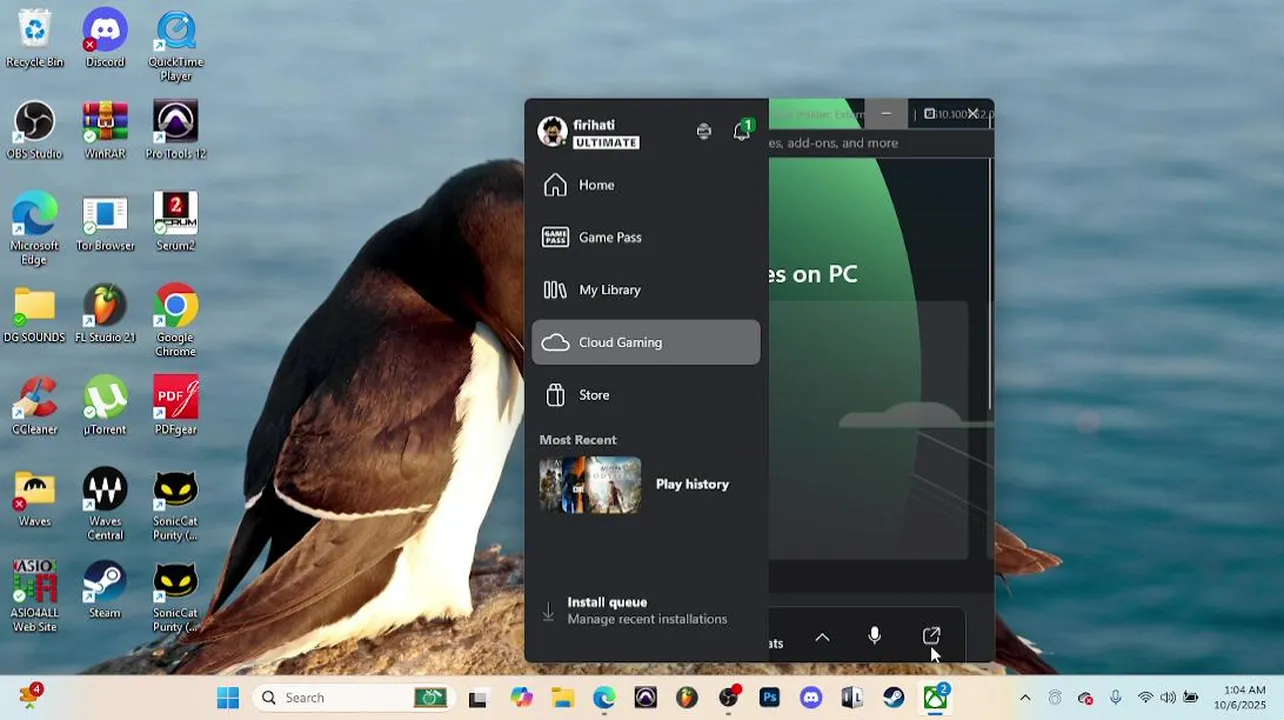Launch Tor Browser shortcut
Viewport: 1284px width, 720px height.
click(105, 222)
